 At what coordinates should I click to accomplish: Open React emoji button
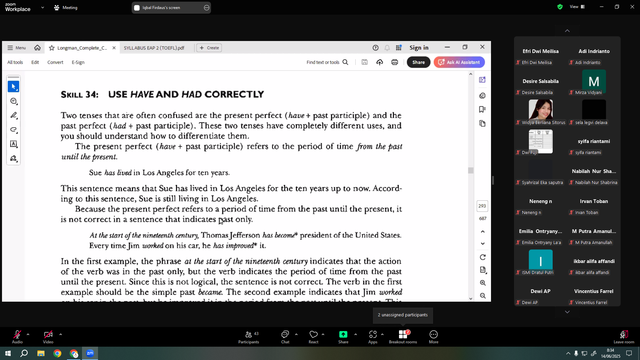pos(313,337)
